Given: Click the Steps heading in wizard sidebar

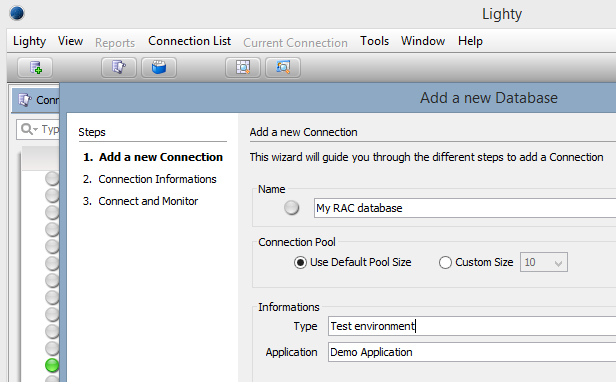Looking at the screenshot, I should pyautogui.click(x=92, y=132).
